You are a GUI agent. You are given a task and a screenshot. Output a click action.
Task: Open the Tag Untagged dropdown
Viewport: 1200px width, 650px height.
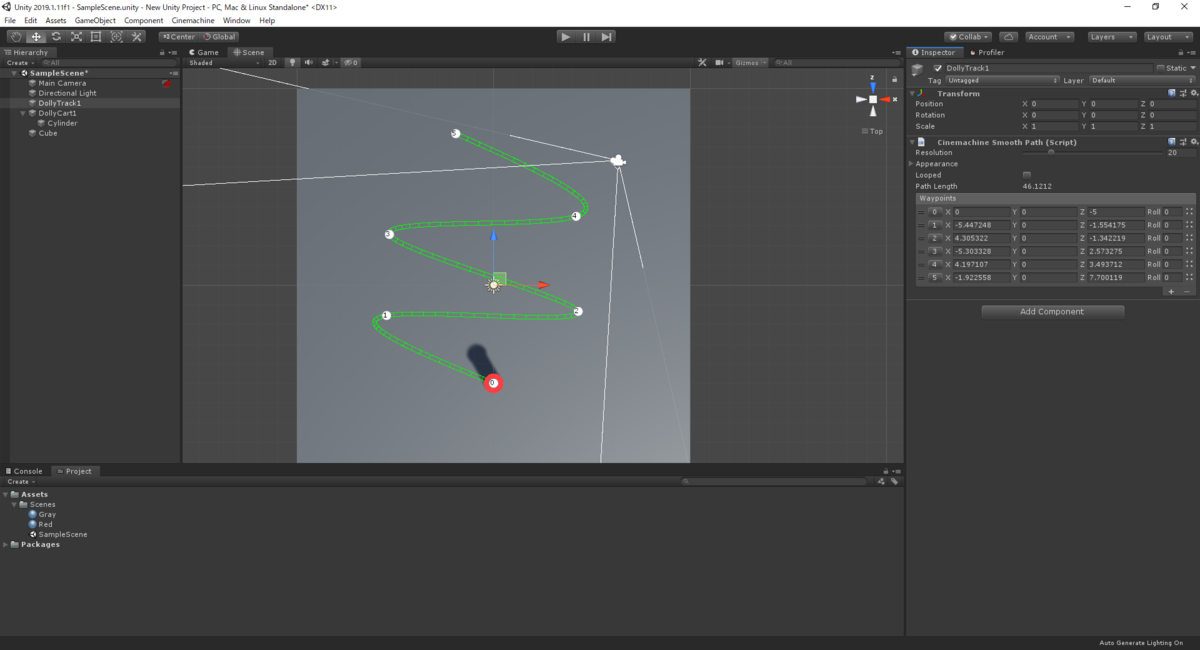[x=1002, y=80]
